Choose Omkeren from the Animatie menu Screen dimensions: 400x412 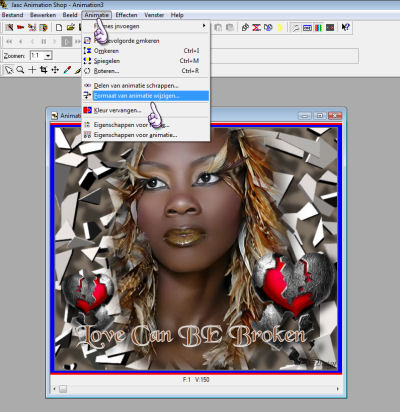pos(146,51)
